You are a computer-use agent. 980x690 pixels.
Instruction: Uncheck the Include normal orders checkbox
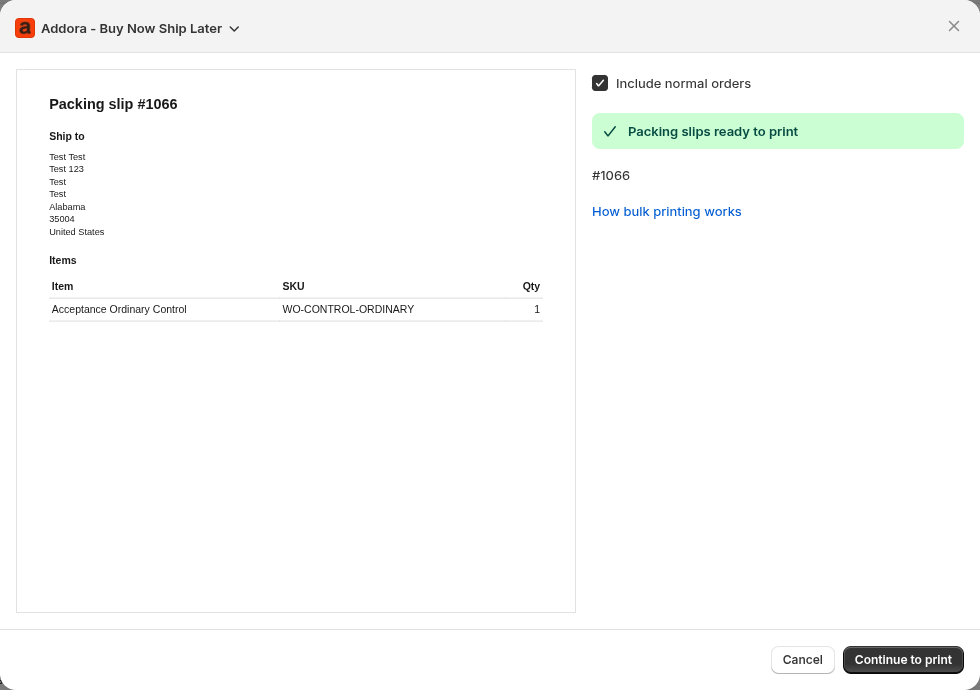(x=599, y=83)
